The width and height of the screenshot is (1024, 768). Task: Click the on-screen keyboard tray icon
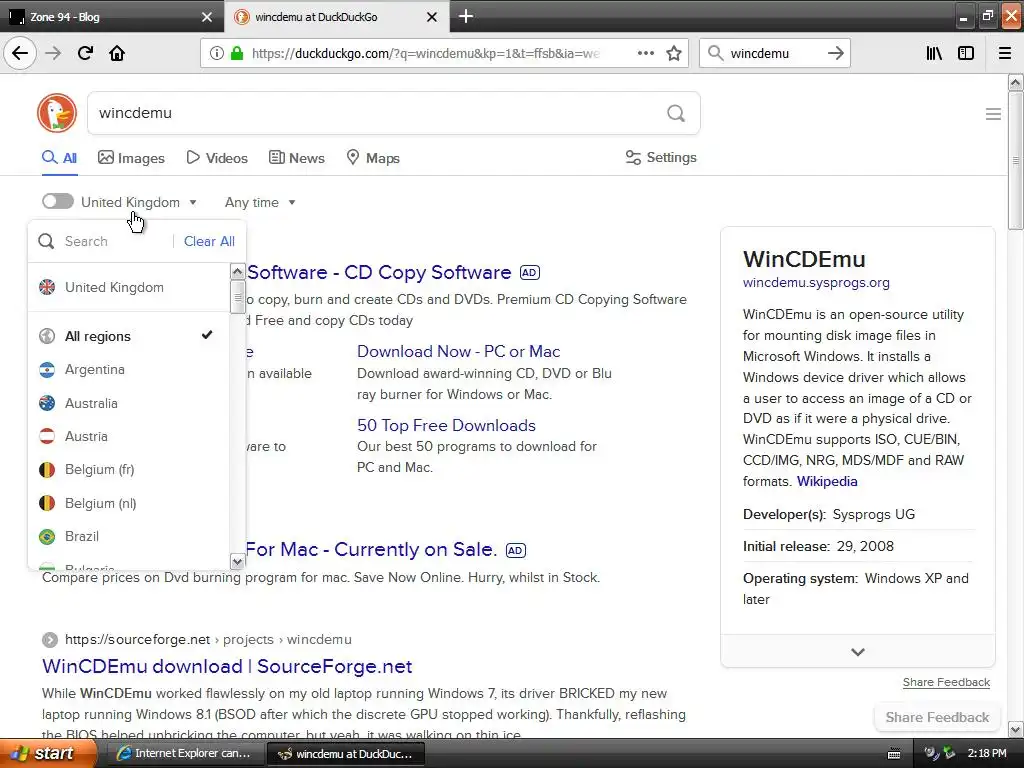894,754
